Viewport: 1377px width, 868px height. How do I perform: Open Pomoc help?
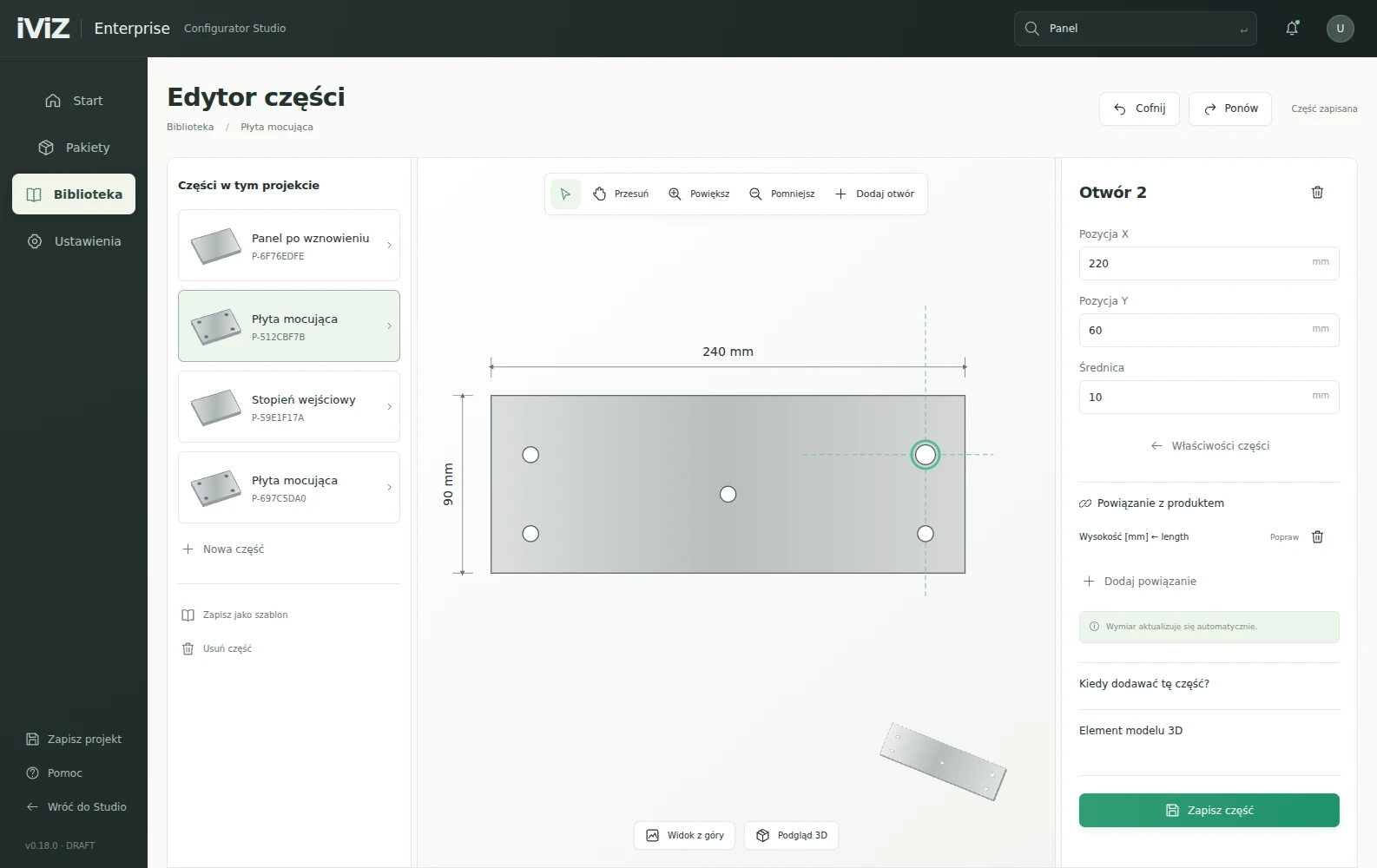tap(54, 773)
